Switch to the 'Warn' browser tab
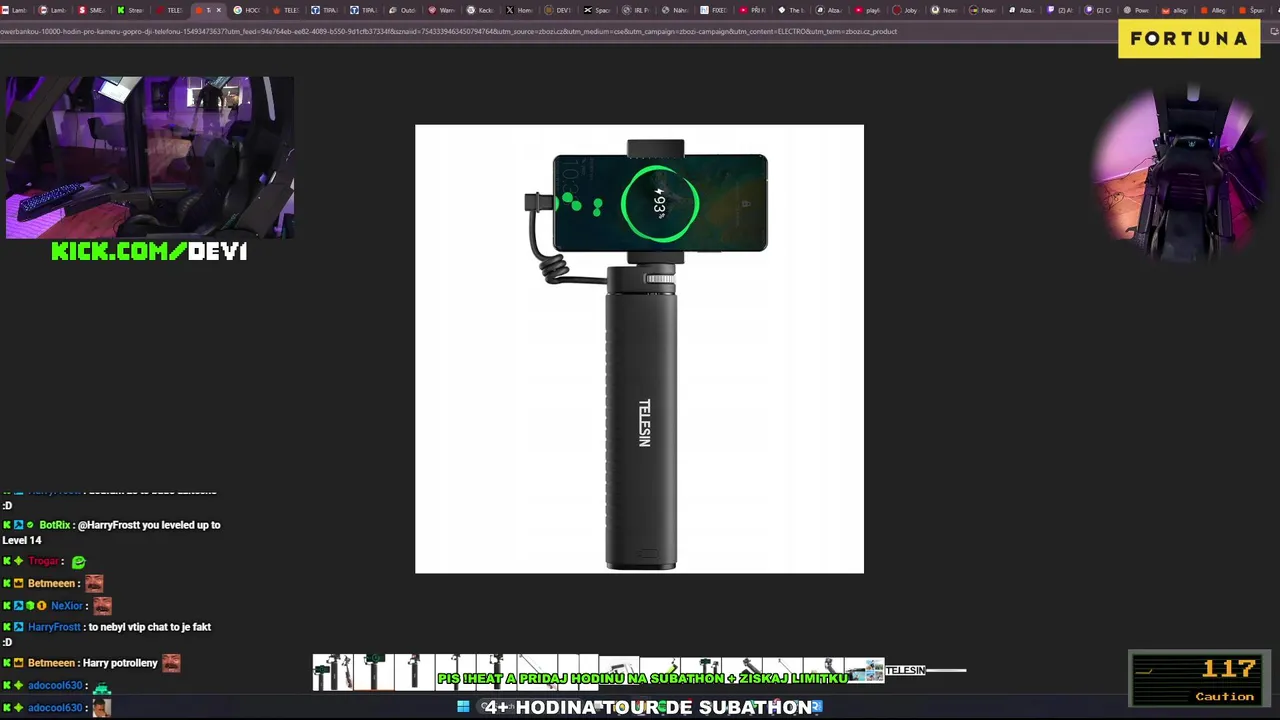Viewport: 1280px width, 720px height. coord(442,10)
